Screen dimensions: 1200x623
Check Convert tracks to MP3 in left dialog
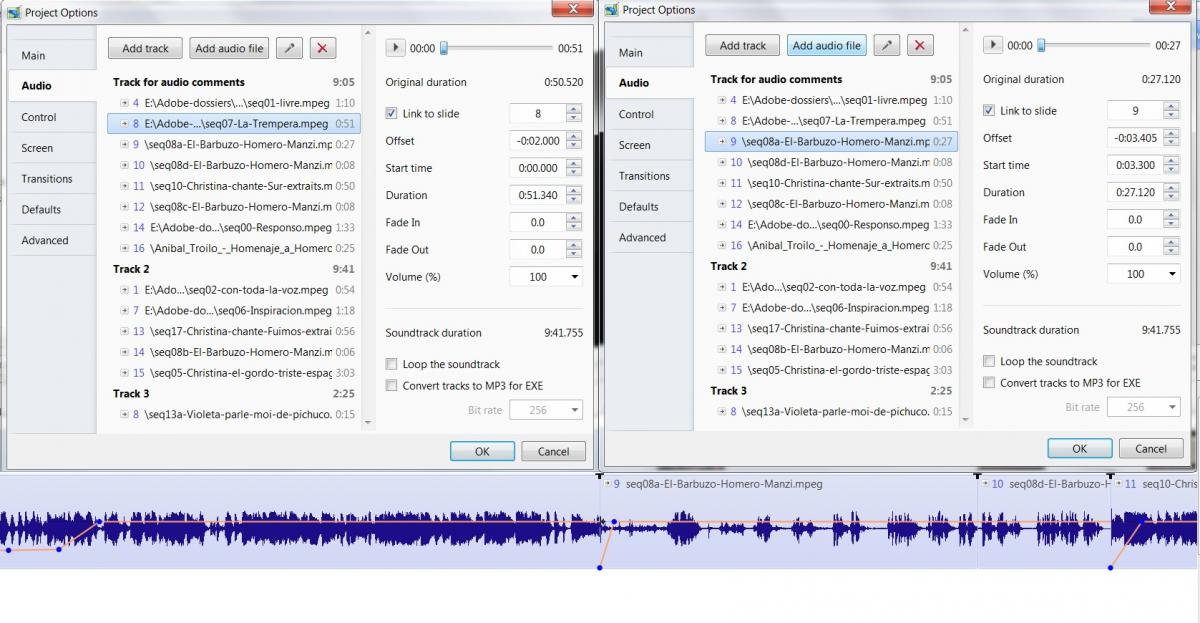[x=392, y=385]
